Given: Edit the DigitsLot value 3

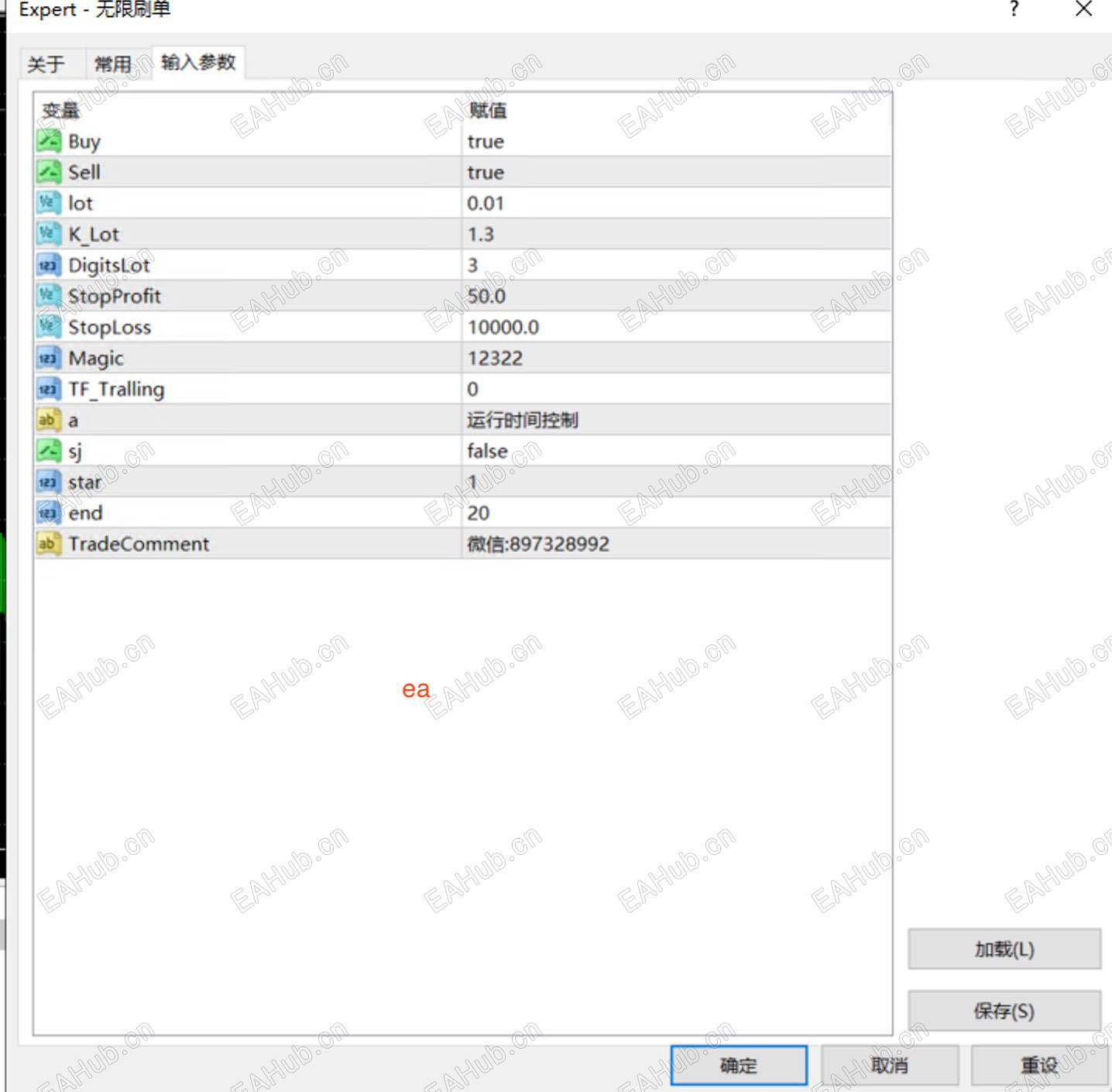Looking at the screenshot, I should pos(472,265).
